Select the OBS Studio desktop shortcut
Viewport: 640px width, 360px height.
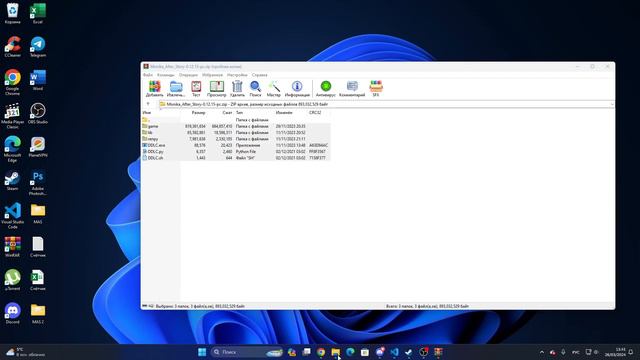pos(38,113)
